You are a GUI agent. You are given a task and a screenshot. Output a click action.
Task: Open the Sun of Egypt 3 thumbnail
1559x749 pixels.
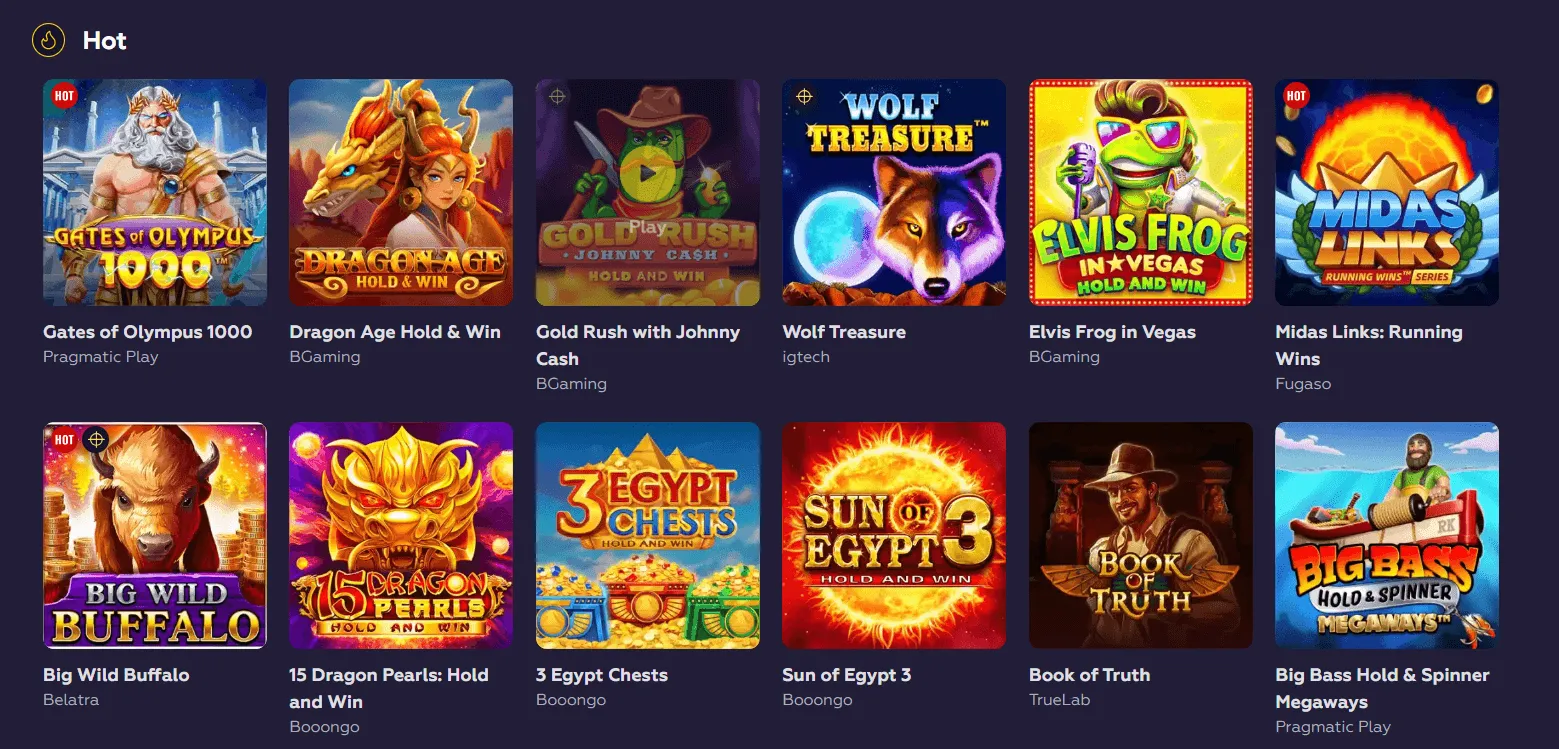[x=893, y=535]
